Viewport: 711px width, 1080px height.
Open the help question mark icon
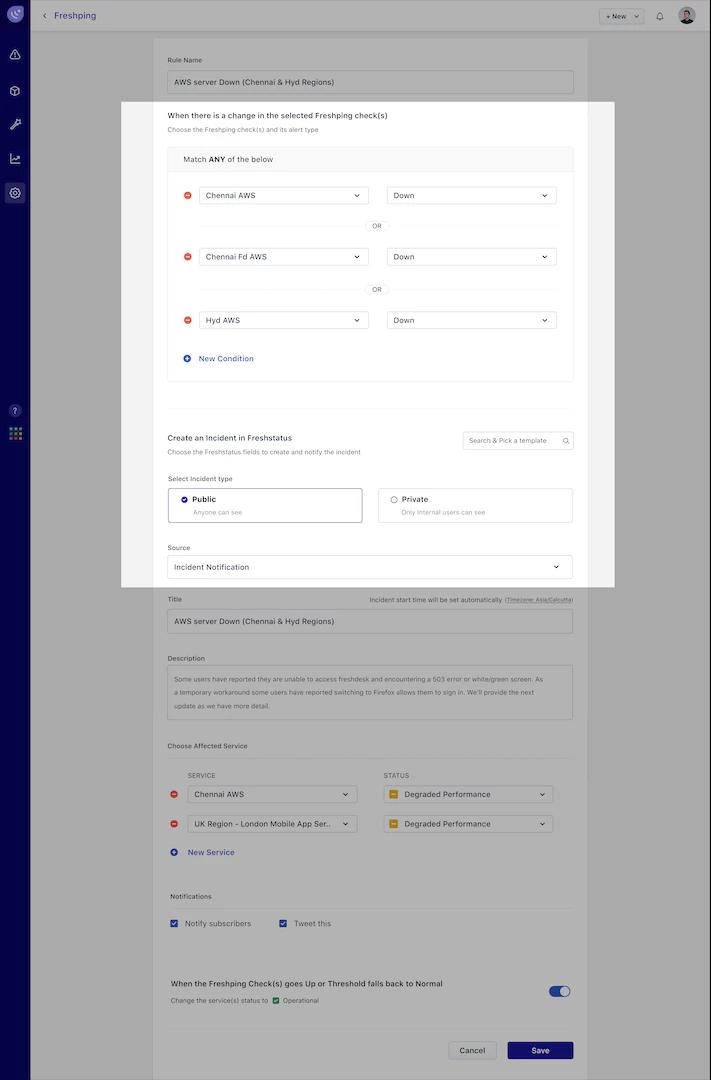tap(15, 411)
